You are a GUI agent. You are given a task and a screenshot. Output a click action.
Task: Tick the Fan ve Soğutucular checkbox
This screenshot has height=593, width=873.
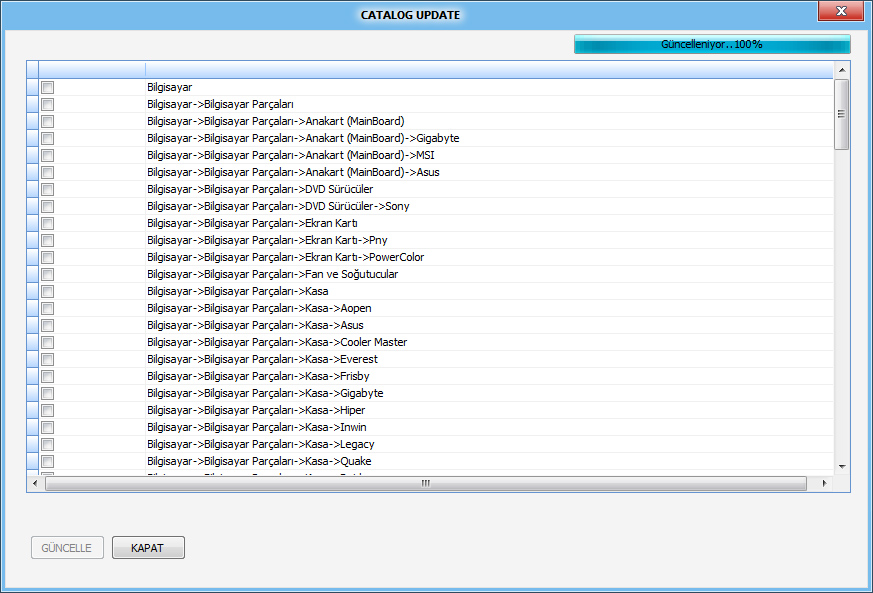pos(47,275)
